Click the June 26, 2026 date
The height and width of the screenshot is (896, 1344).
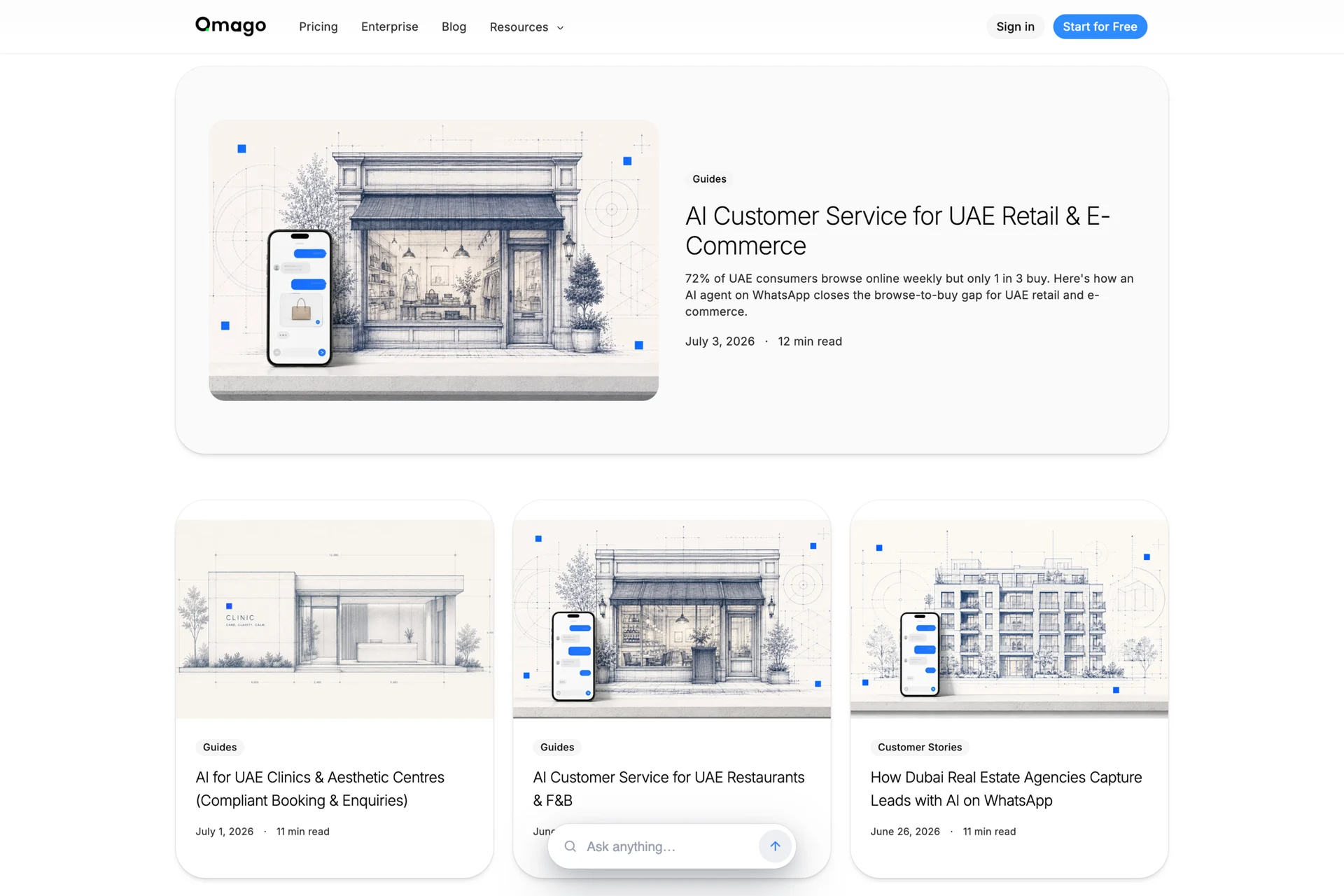pyautogui.click(x=905, y=832)
